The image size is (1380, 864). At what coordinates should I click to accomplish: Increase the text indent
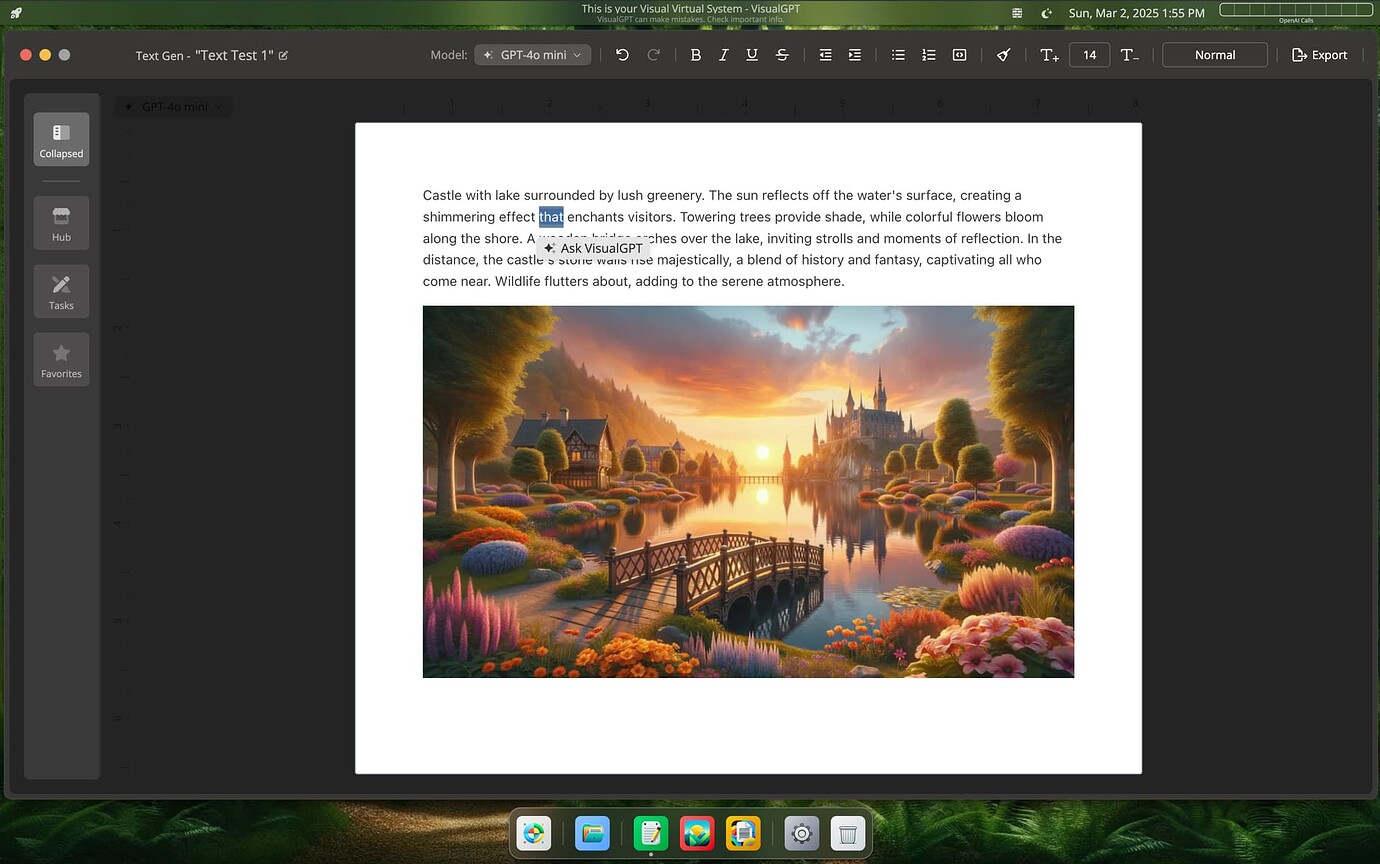click(x=855, y=55)
